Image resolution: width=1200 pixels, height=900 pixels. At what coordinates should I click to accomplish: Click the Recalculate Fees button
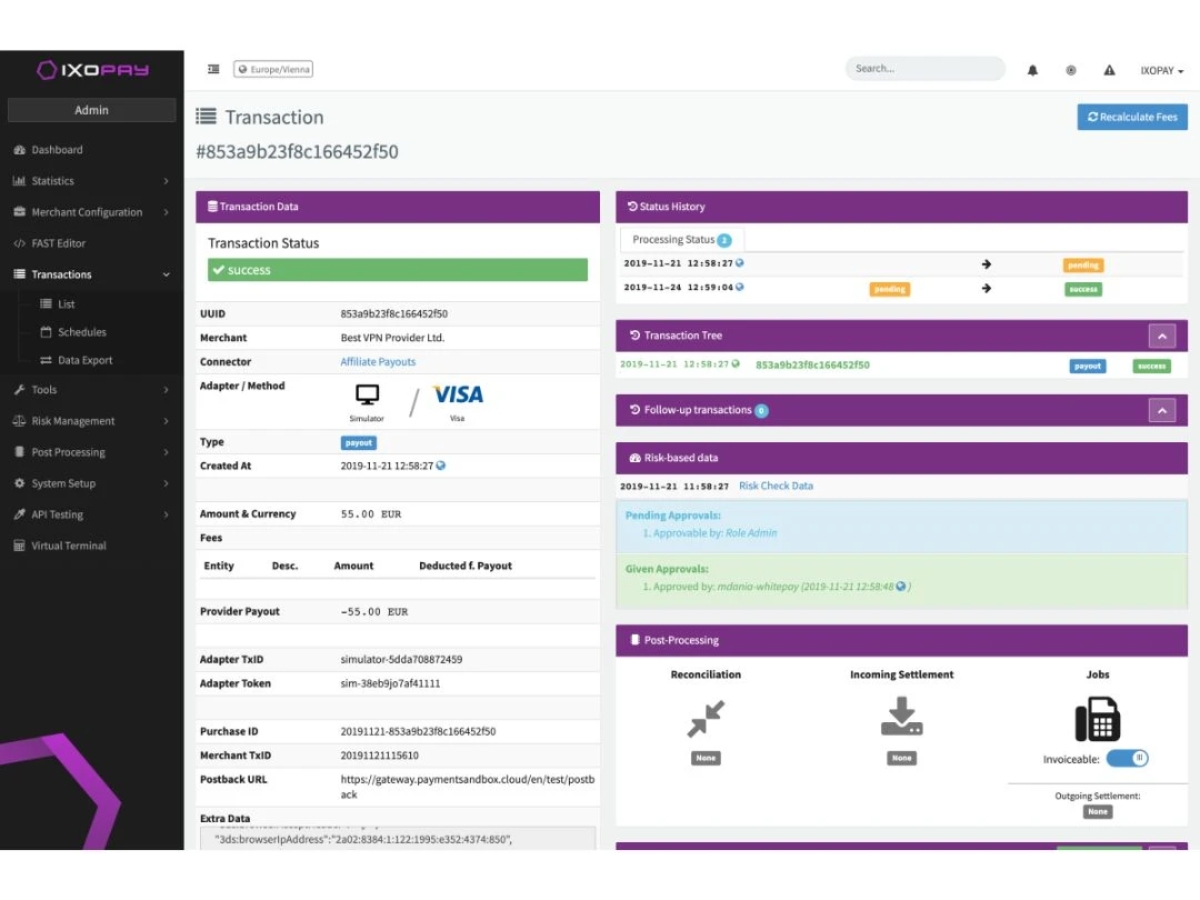(1132, 117)
